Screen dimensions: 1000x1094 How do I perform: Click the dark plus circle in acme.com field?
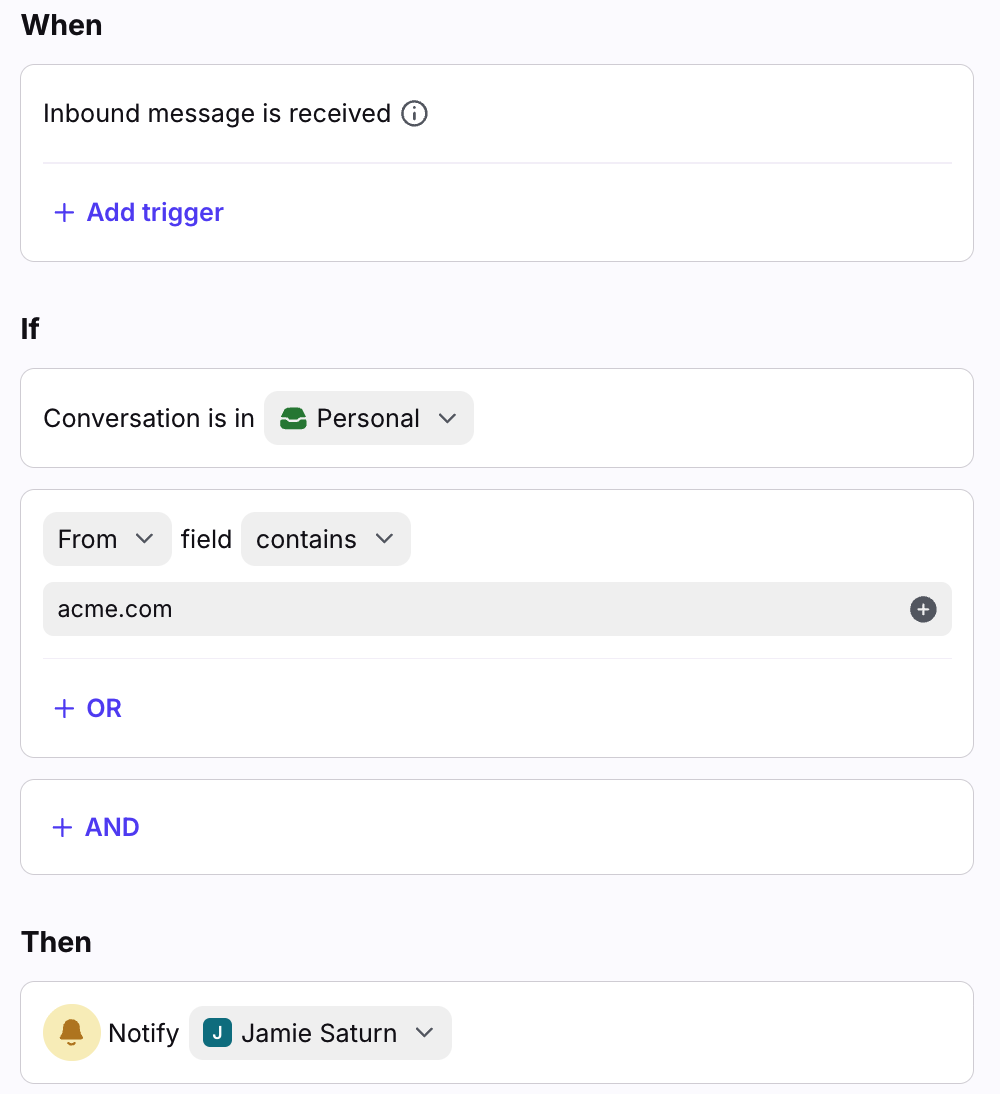coord(923,609)
